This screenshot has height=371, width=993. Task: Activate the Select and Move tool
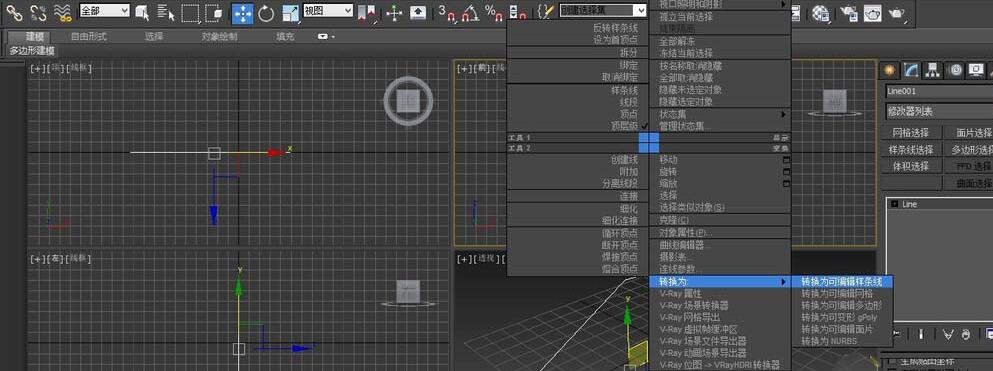[243, 12]
